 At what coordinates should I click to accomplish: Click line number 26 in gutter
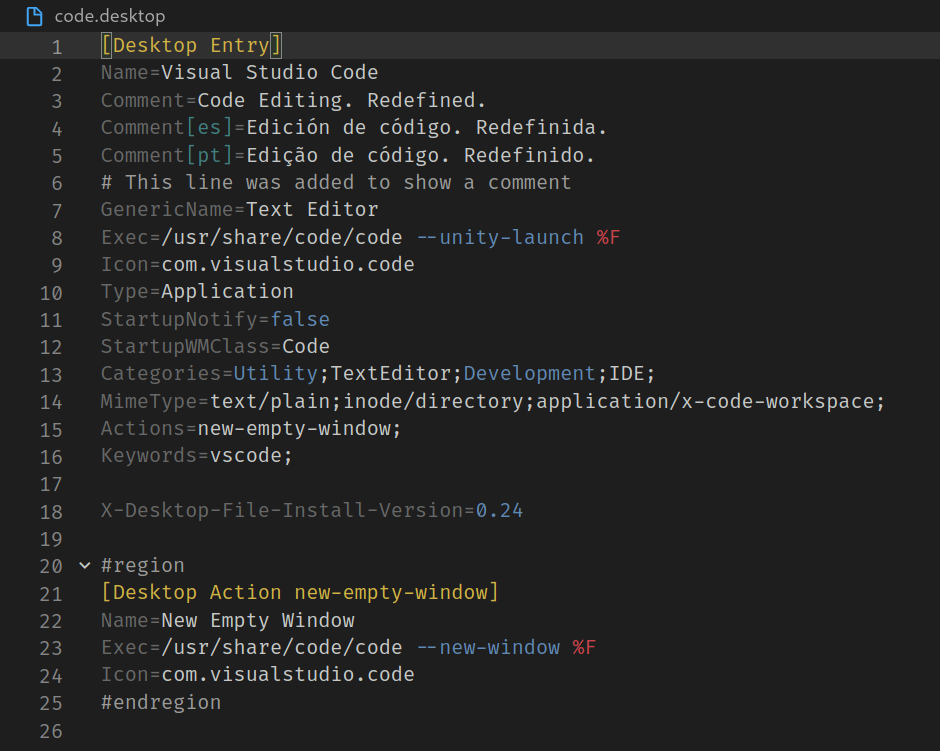[51, 731]
